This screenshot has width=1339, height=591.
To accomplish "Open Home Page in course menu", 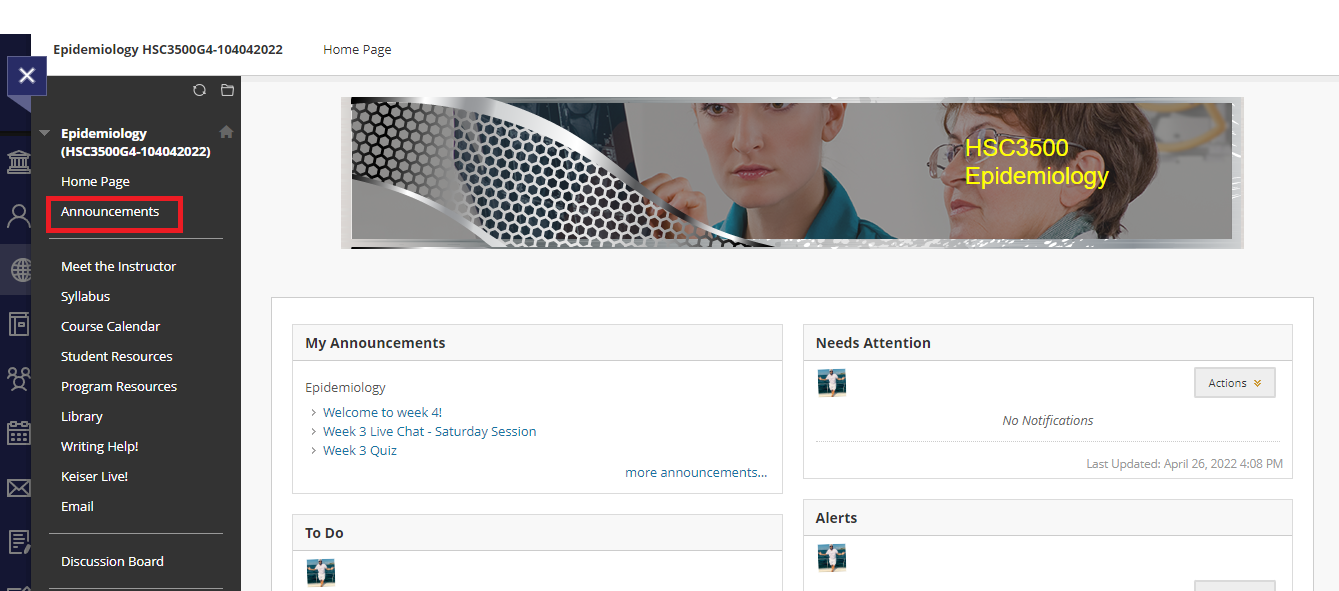I will point(95,181).
